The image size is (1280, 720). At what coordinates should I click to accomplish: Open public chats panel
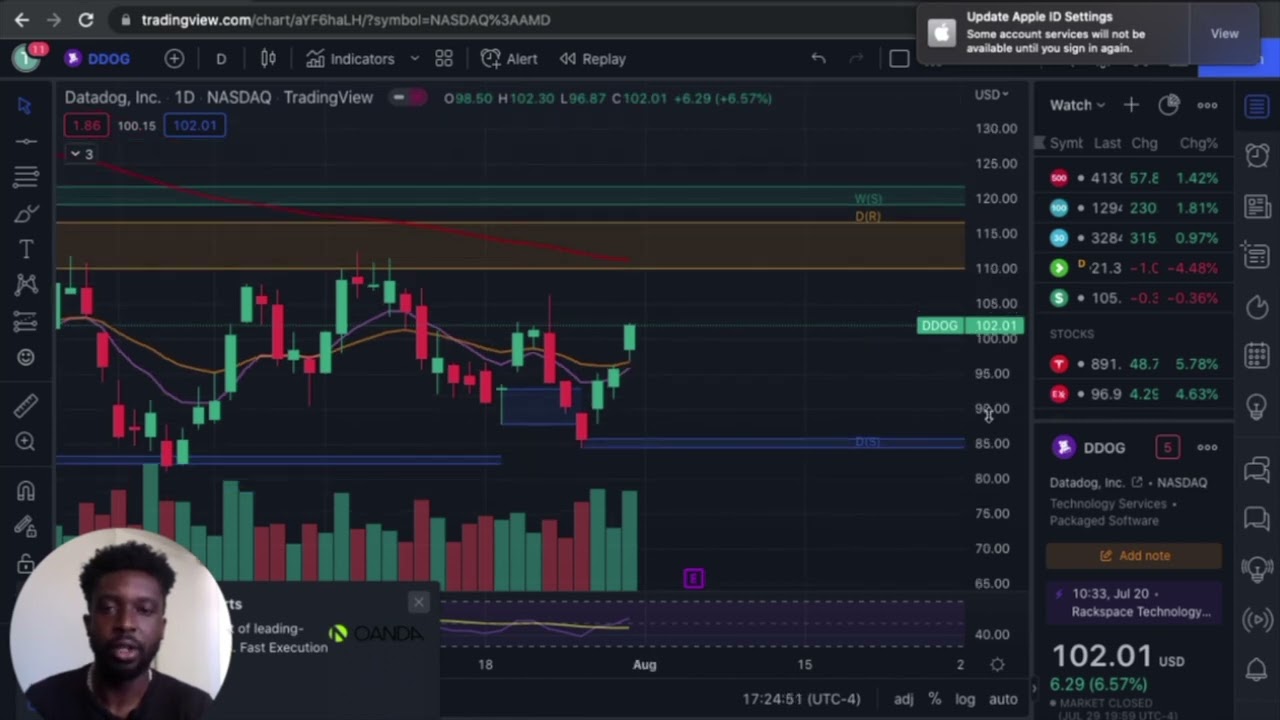tap(1257, 468)
